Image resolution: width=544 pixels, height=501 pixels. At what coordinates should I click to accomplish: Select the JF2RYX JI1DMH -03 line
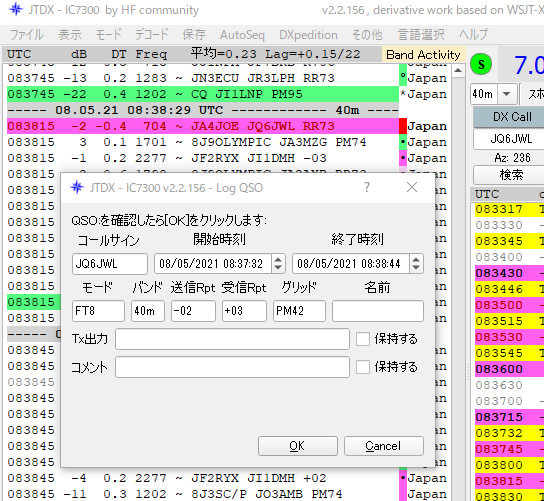coord(203,158)
